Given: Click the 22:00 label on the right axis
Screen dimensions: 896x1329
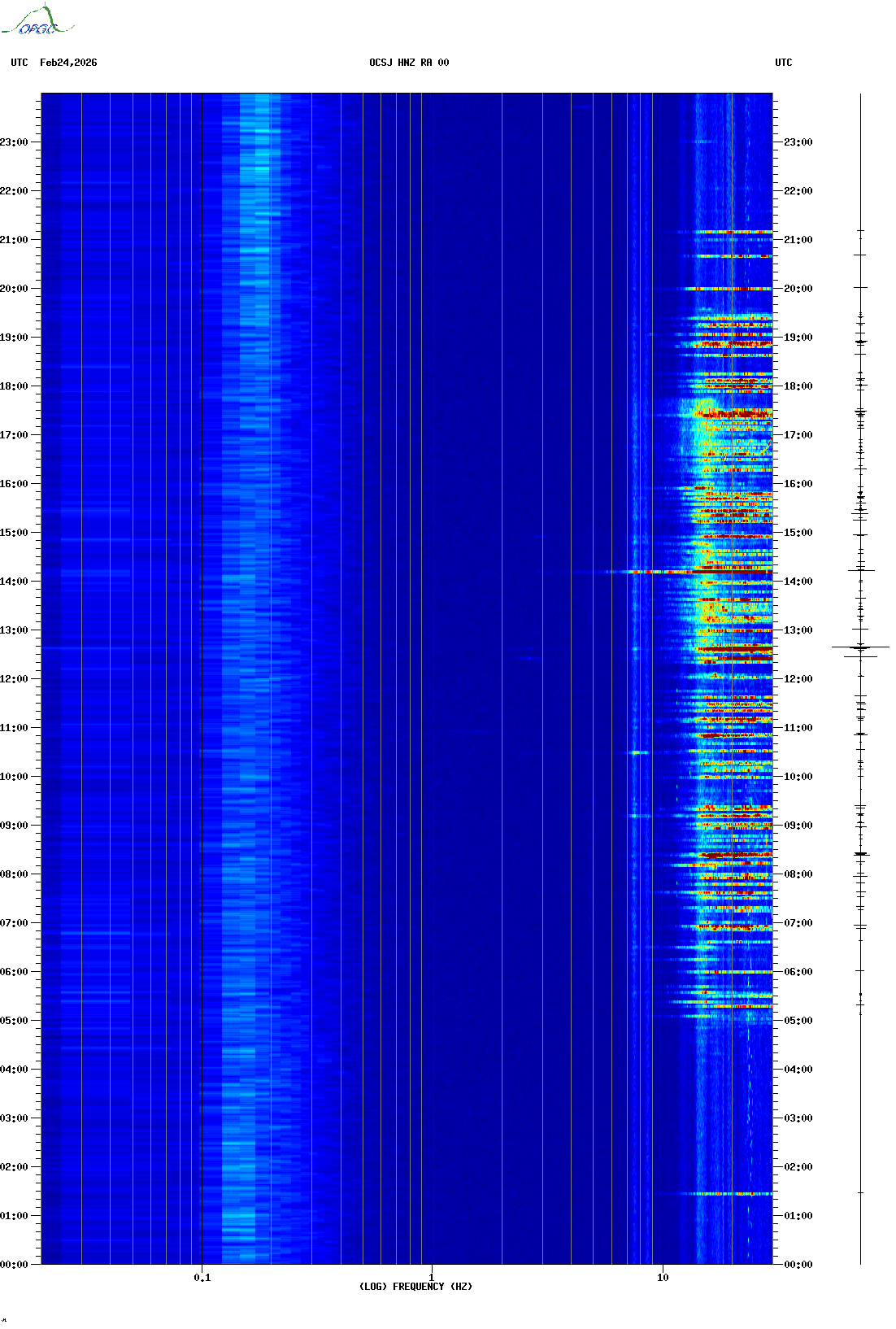Looking at the screenshot, I should [798, 191].
